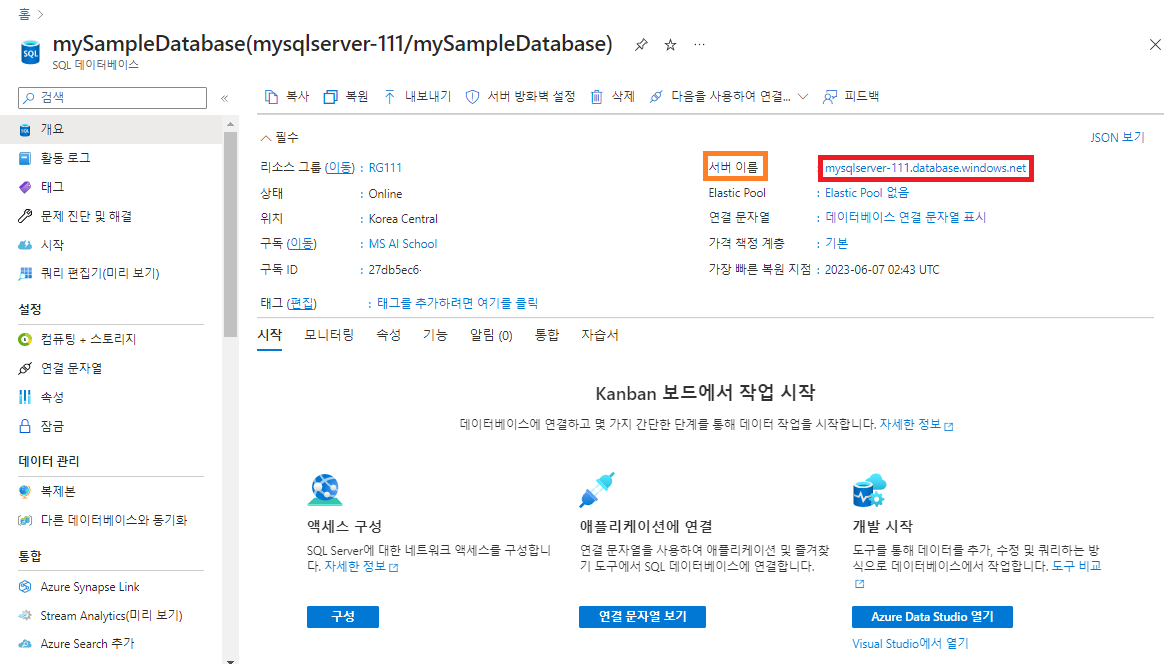Click 이동 link next to 구독
This screenshot has width=1164, height=664.
[302, 244]
